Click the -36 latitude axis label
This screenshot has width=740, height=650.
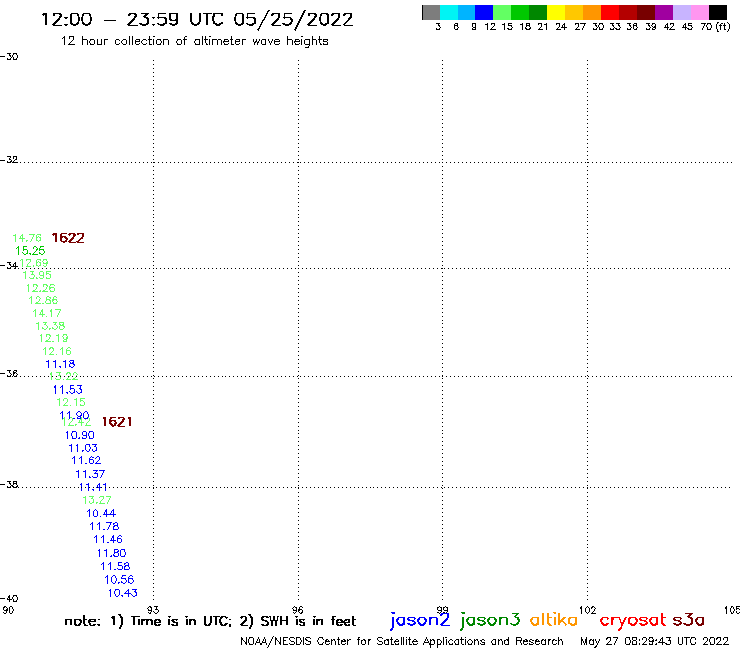[x=9, y=373]
